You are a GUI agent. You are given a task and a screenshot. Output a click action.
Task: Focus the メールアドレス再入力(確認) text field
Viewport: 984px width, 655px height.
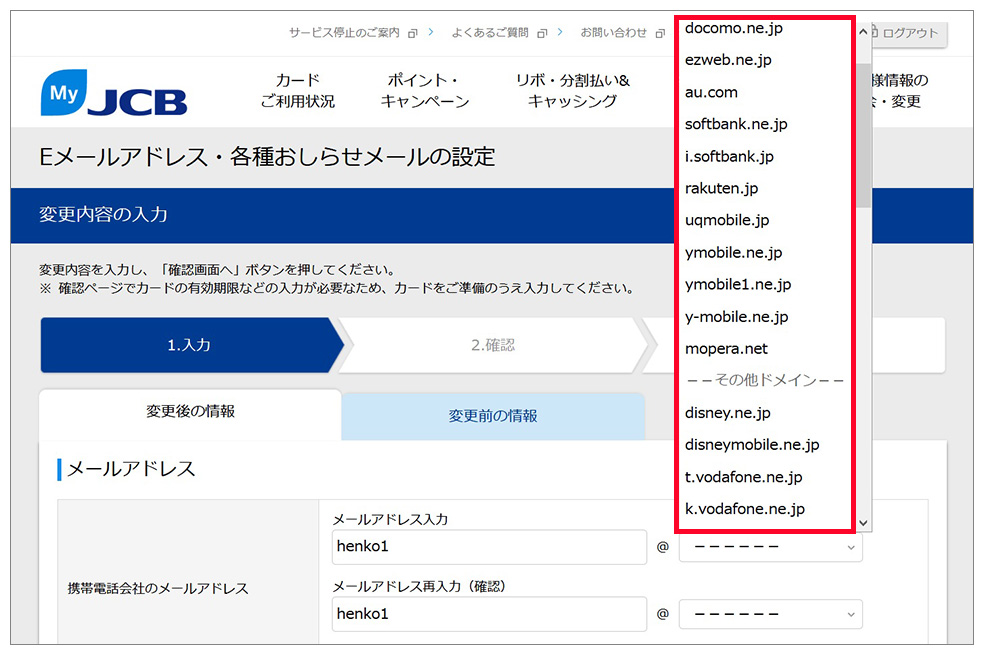(x=489, y=614)
